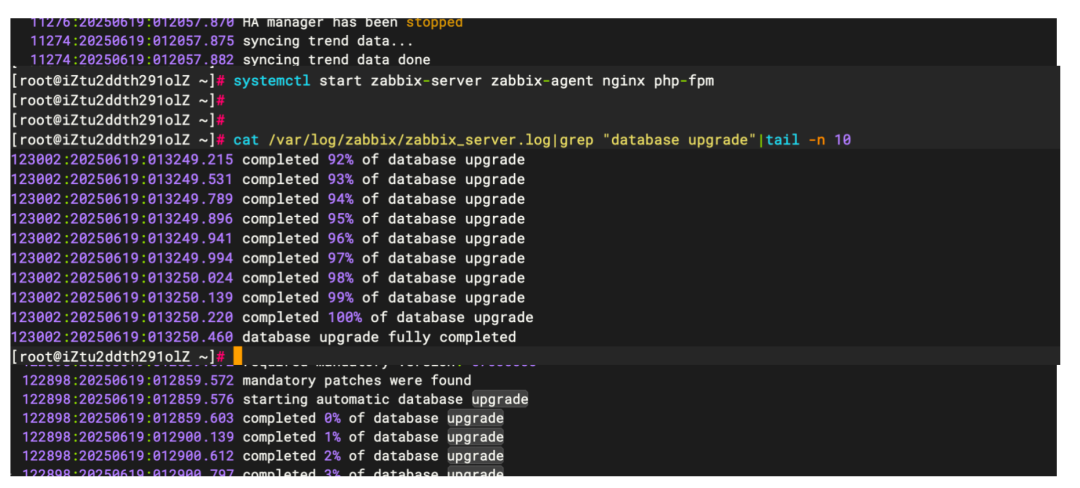Click the 'tail -n 10' part of the command
This screenshot has height=488, width=1080.
pos(808,140)
